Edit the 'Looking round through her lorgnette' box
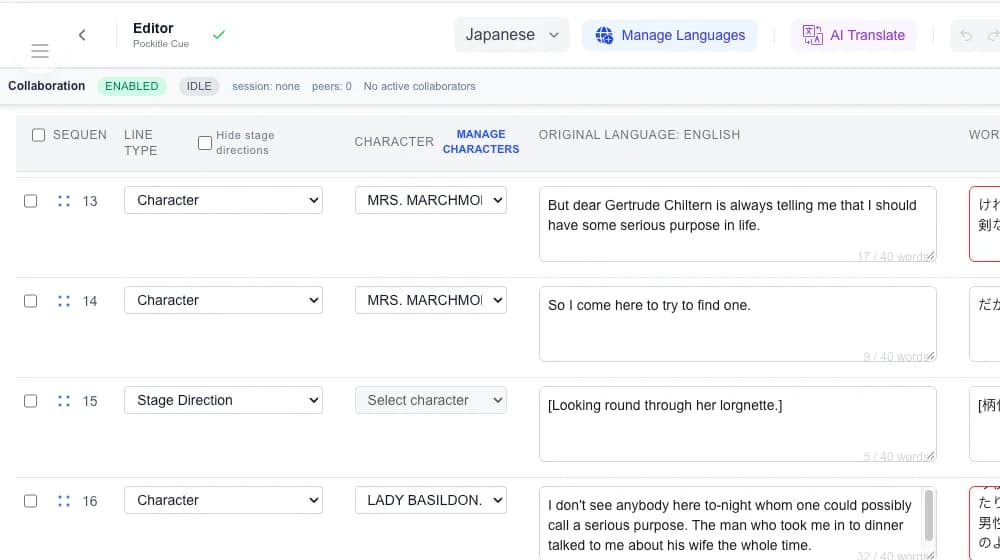The image size is (1000, 560). 738,424
